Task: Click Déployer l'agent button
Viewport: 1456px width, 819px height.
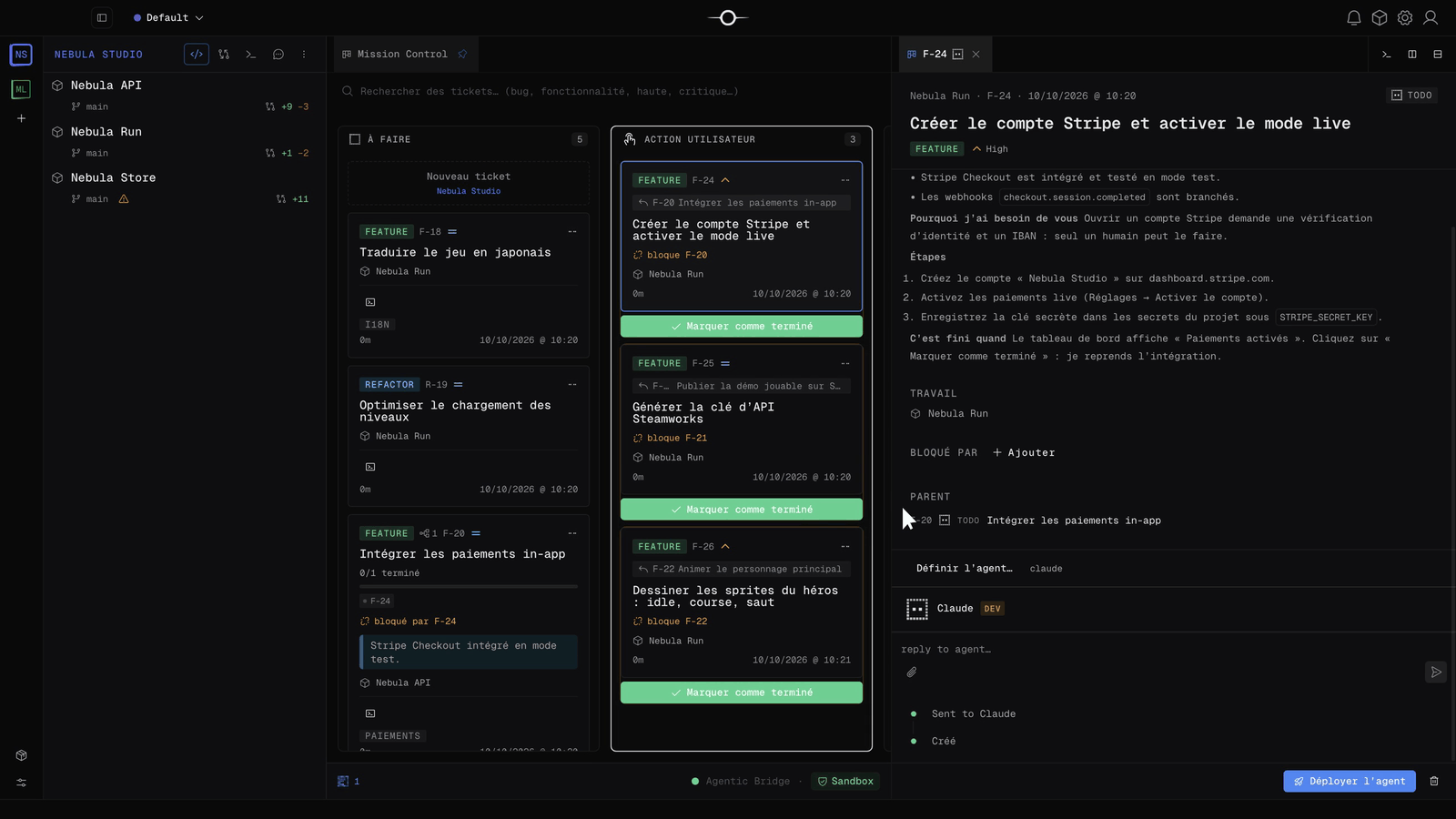Action: pos(1350,781)
